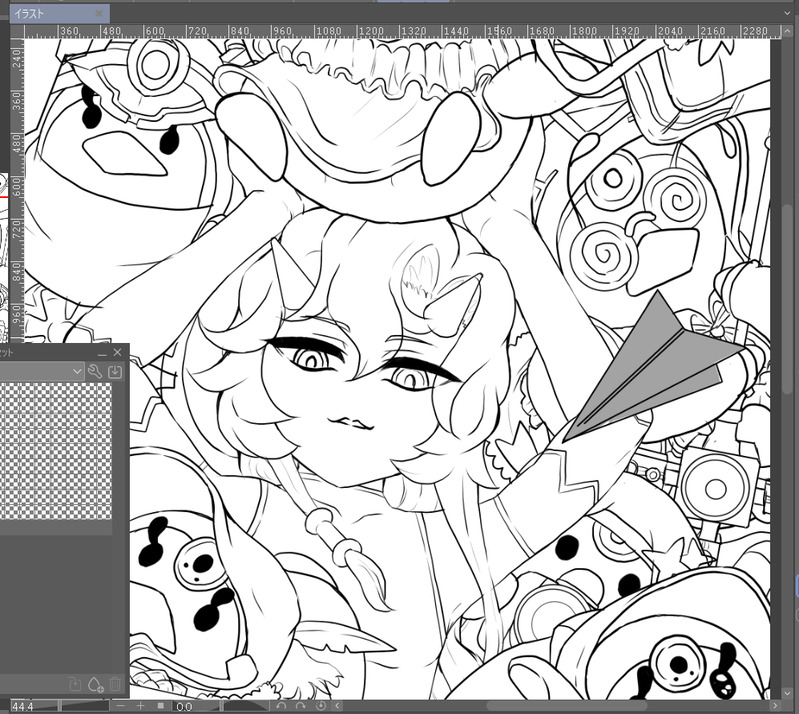Screen dimensions: 799x714
Task: Open color set edit wrench settings
Action: [x=95, y=371]
